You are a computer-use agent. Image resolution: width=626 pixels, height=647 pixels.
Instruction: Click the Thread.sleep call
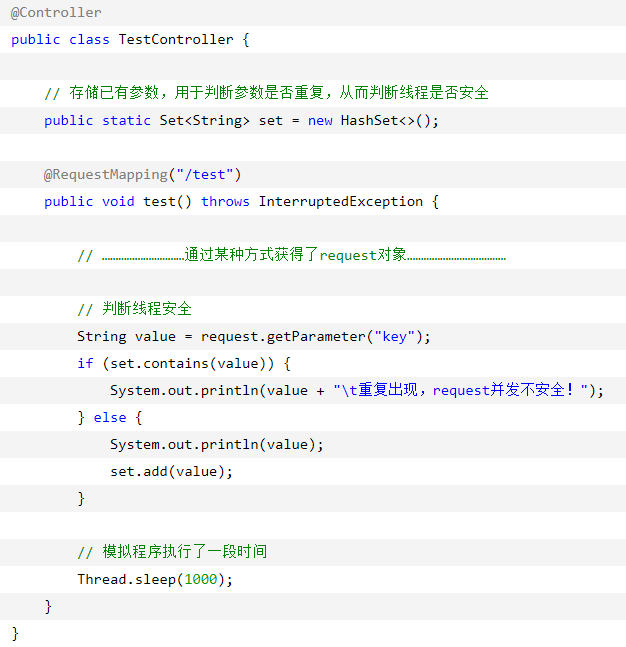(155, 579)
